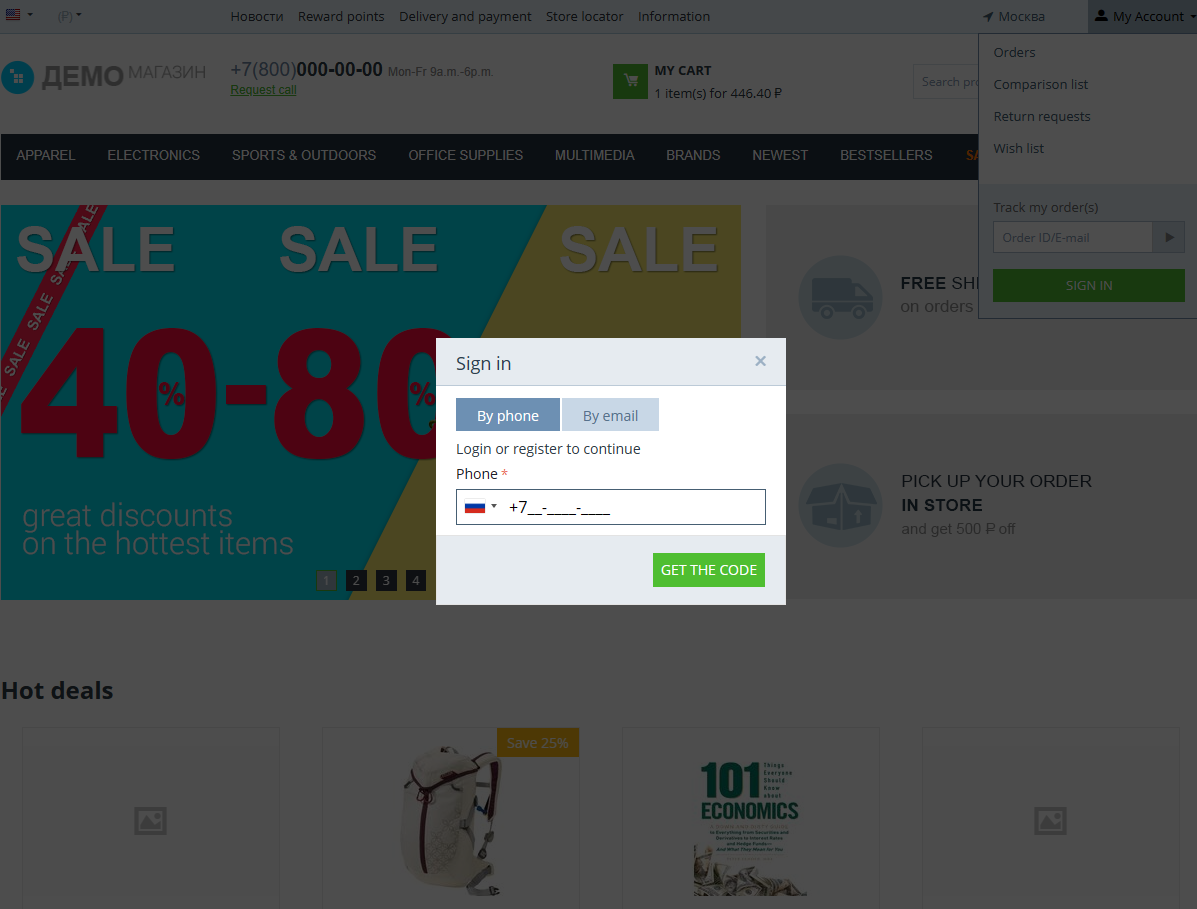Click the GET THE CODE button

coord(708,570)
